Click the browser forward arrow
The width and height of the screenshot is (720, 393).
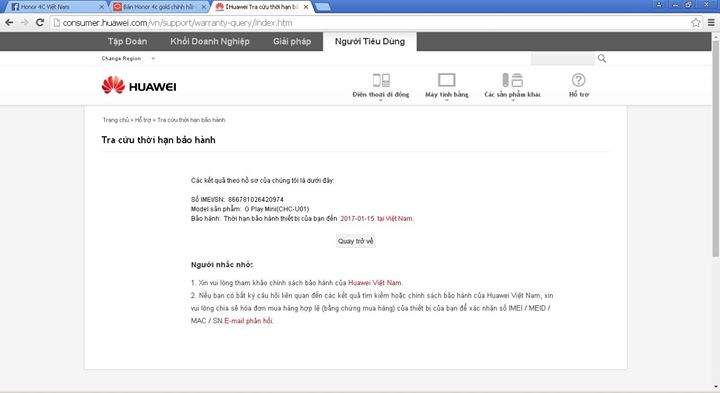pyautogui.click(x=24, y=22)
